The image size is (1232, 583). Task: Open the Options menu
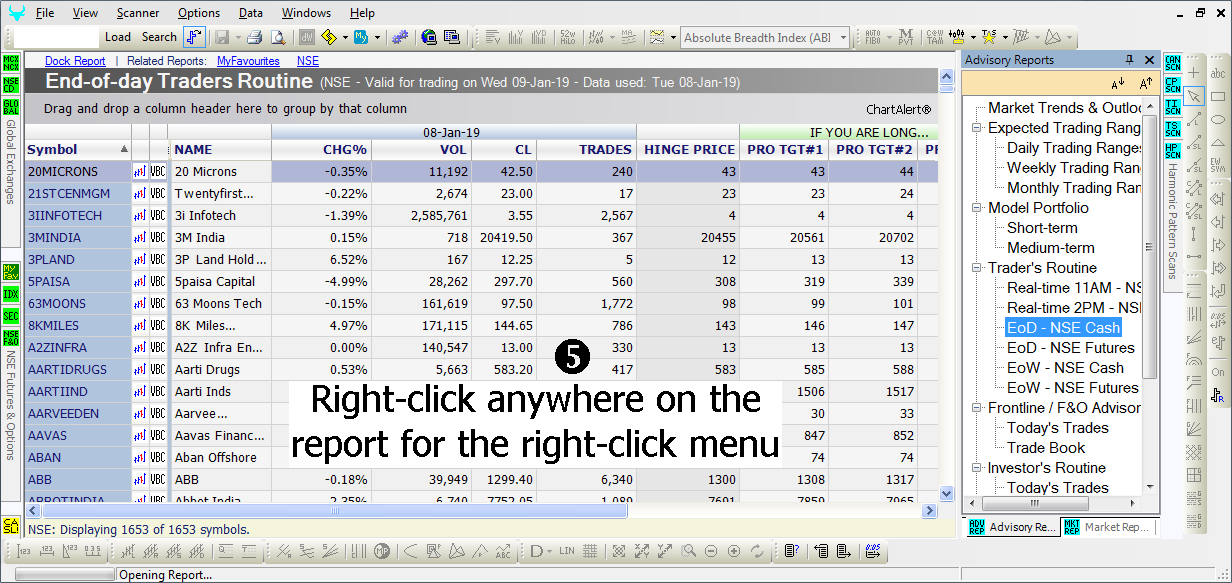(x=199, y=13)
